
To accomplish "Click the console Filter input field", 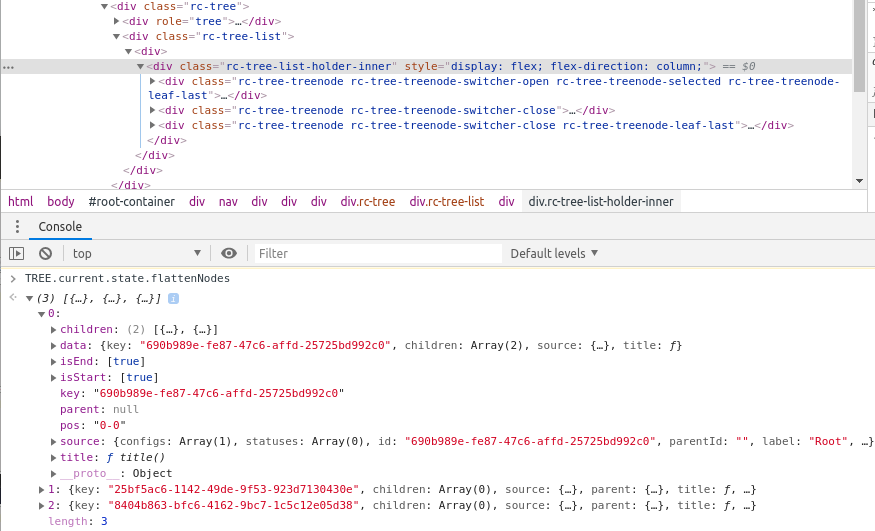I will 378,254.
